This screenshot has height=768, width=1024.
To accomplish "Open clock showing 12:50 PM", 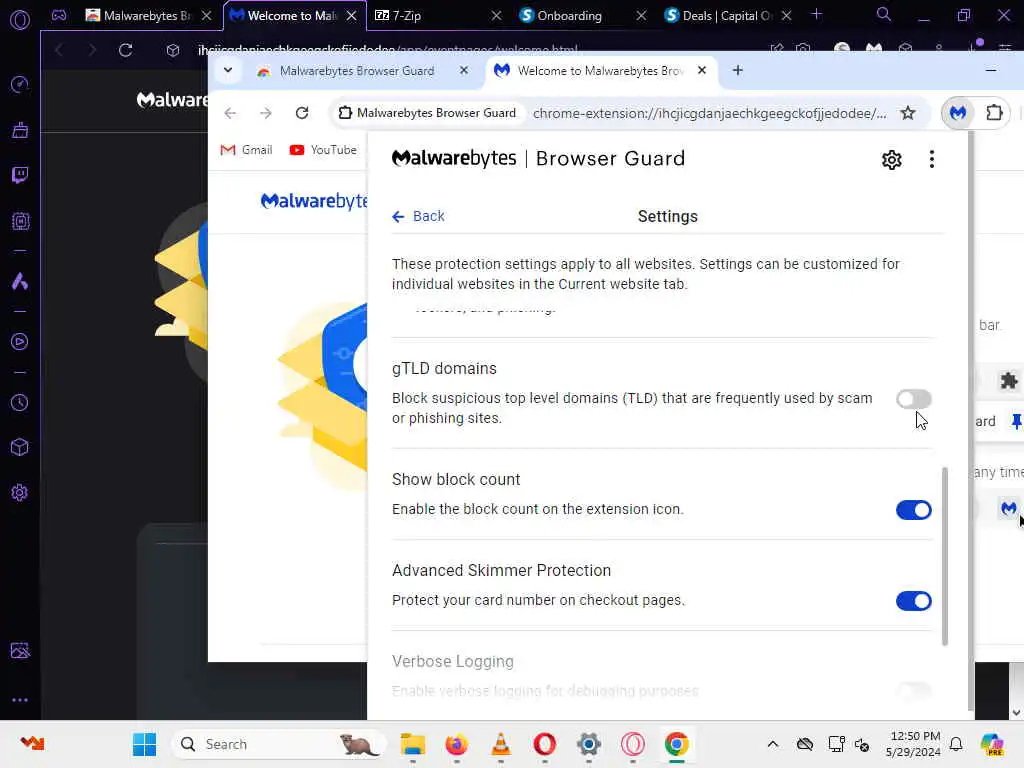I will point(913,744).
